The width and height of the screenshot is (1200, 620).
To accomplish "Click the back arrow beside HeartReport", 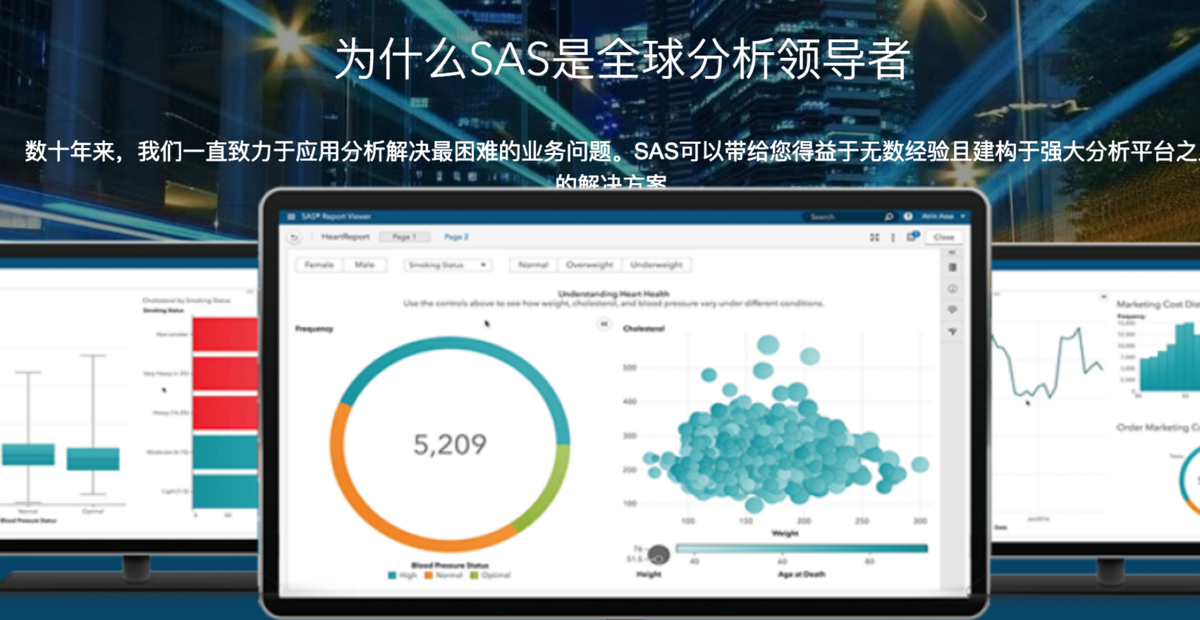I will pyautogui.click(x=294, y=237).
